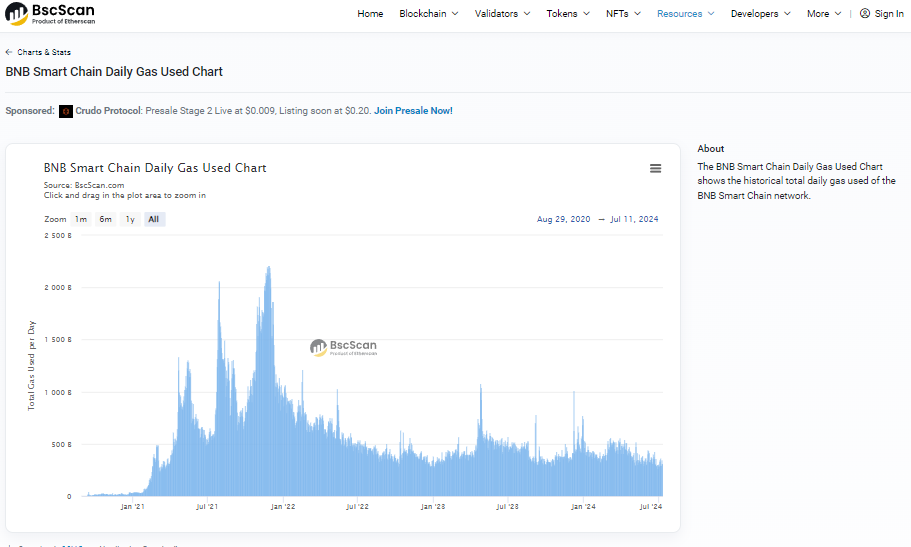Click the back arrow beside Charts & Stats
This screenshot has width=911, height=547.
9,52
